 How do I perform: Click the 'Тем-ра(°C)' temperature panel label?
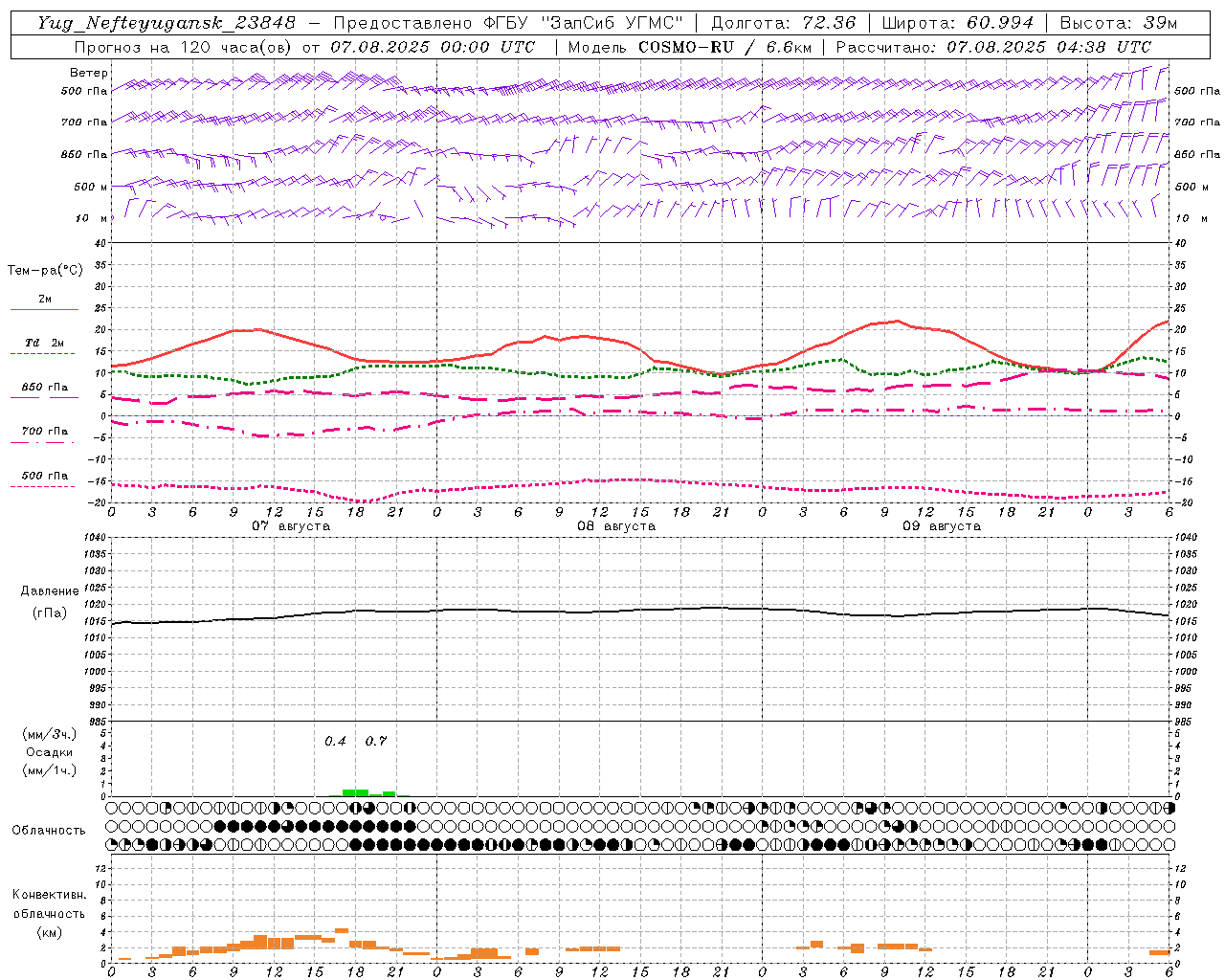[x=45, y=271]
